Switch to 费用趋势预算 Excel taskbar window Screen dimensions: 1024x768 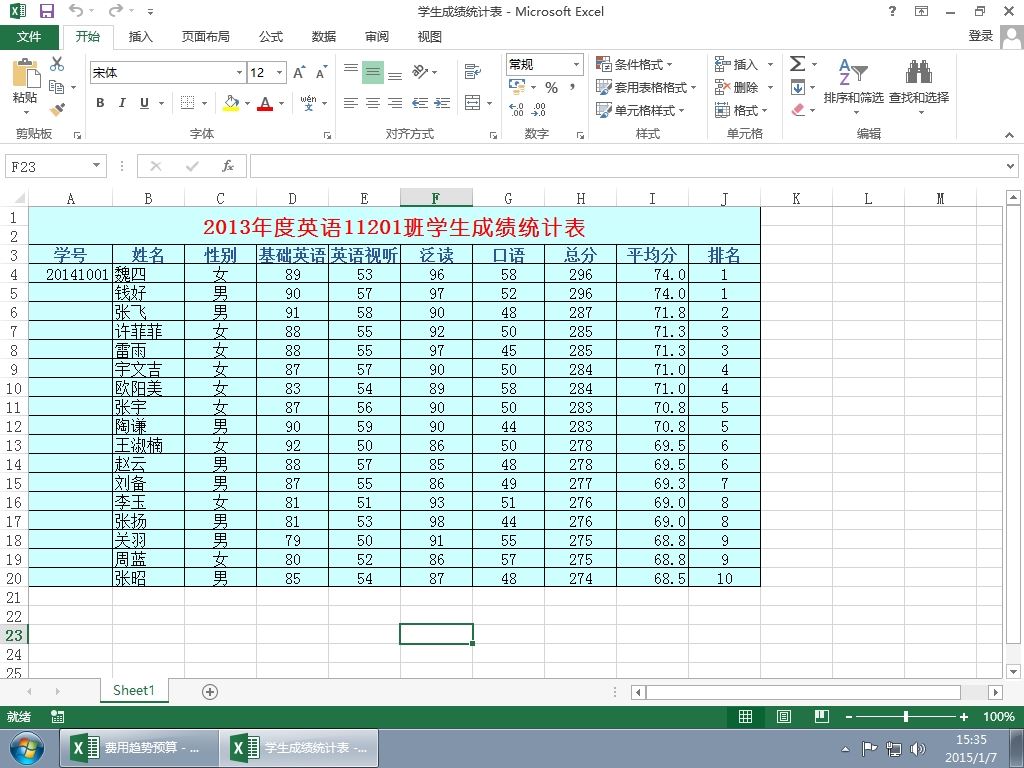tap(139, 748)
